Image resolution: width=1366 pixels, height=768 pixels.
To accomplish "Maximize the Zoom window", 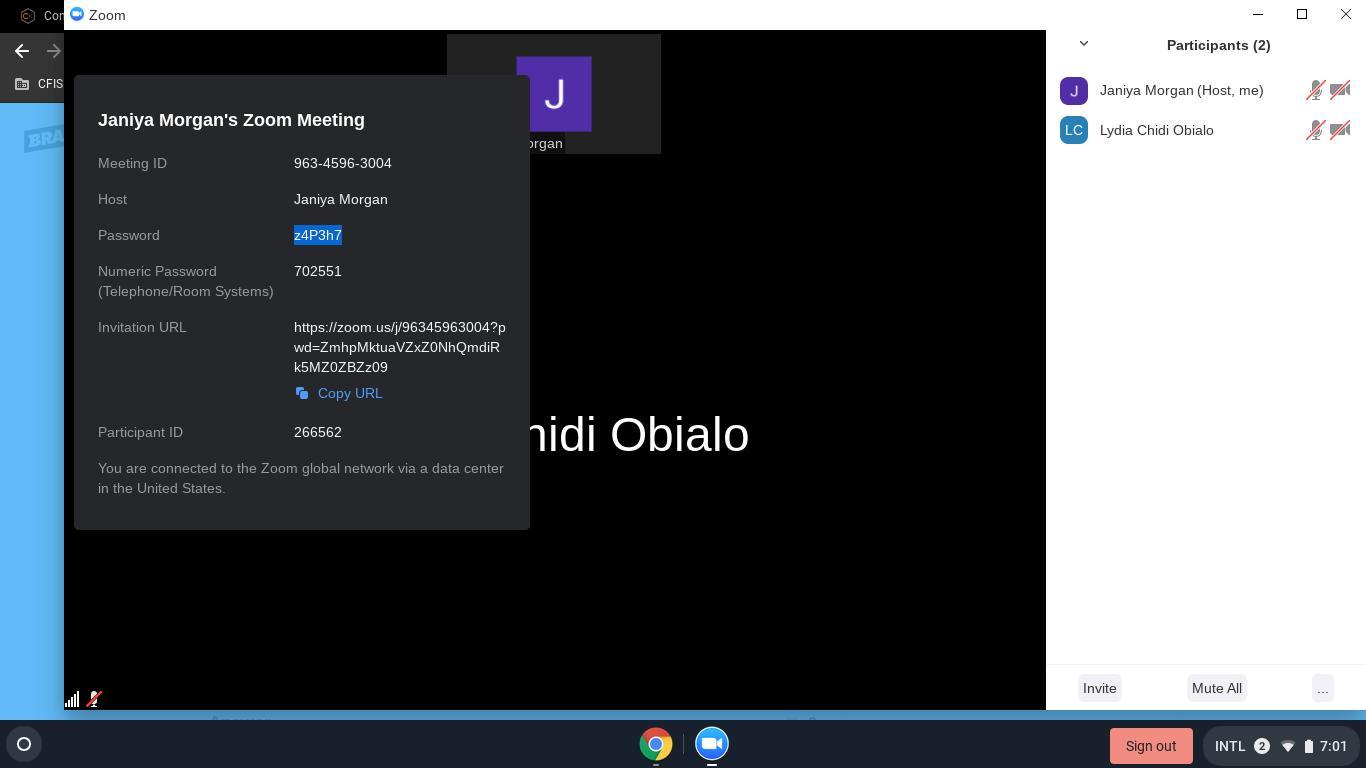I will [1302, 14].
